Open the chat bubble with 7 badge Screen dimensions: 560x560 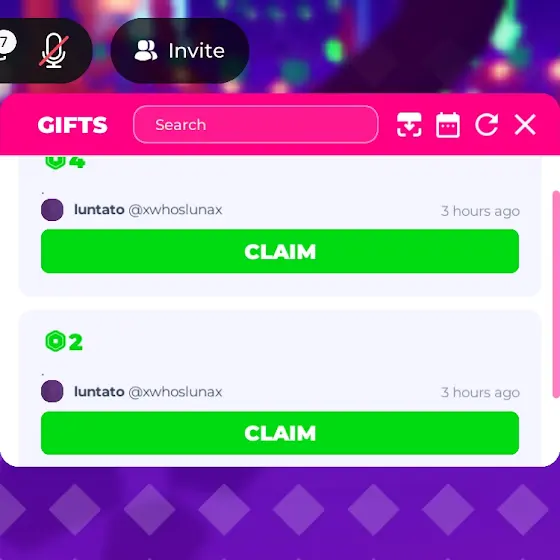(6, 46)
